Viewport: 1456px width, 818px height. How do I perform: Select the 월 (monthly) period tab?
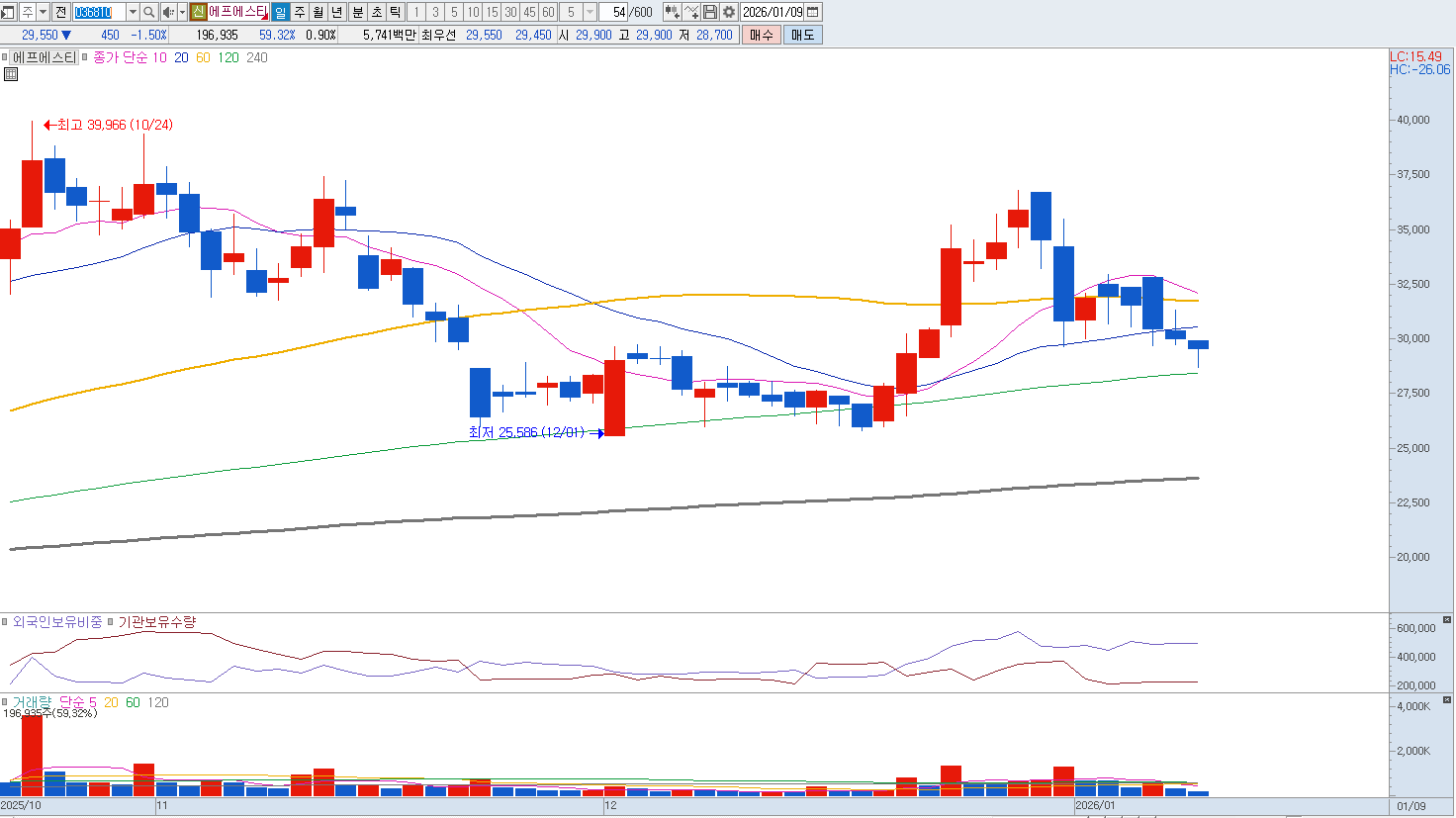pyautogui.click(x=318, y=12)
